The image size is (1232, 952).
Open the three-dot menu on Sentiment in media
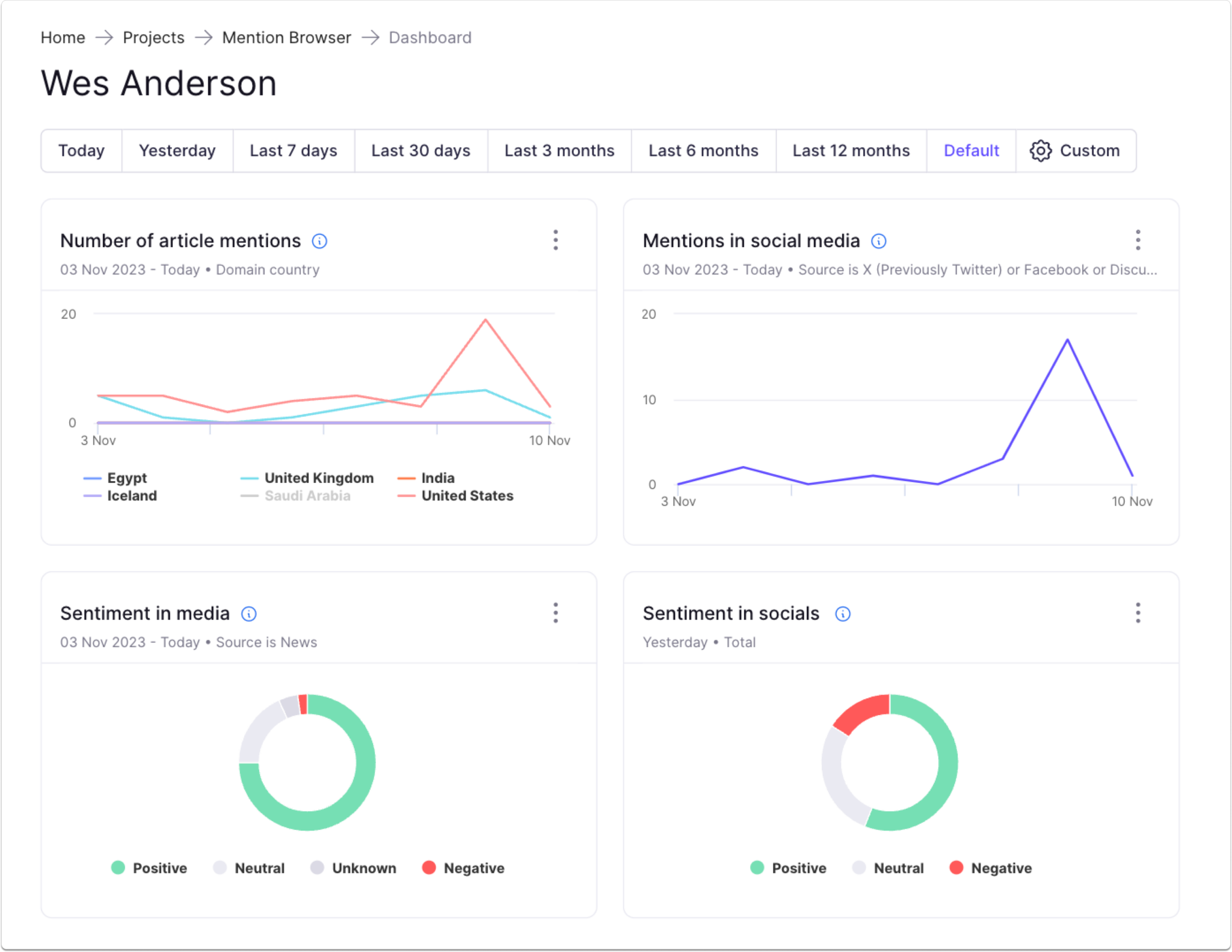click(x=555, y=613)
